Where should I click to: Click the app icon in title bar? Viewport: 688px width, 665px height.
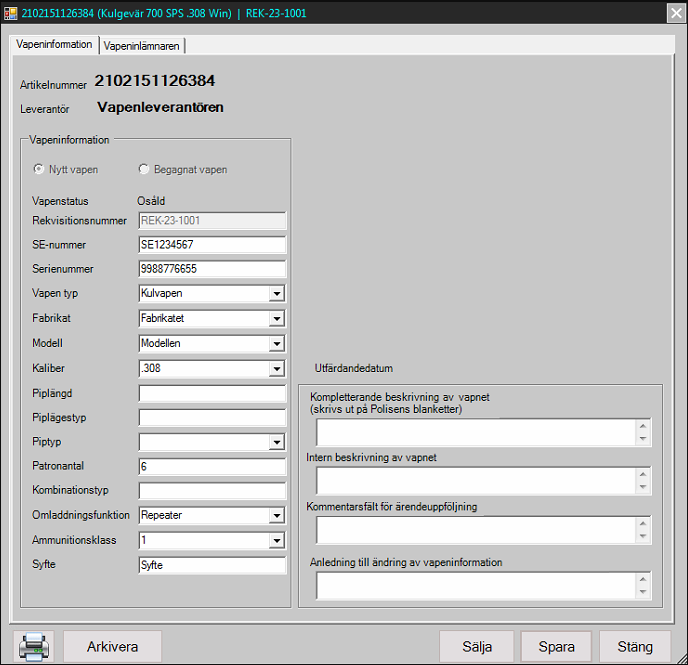click(11, 13)
